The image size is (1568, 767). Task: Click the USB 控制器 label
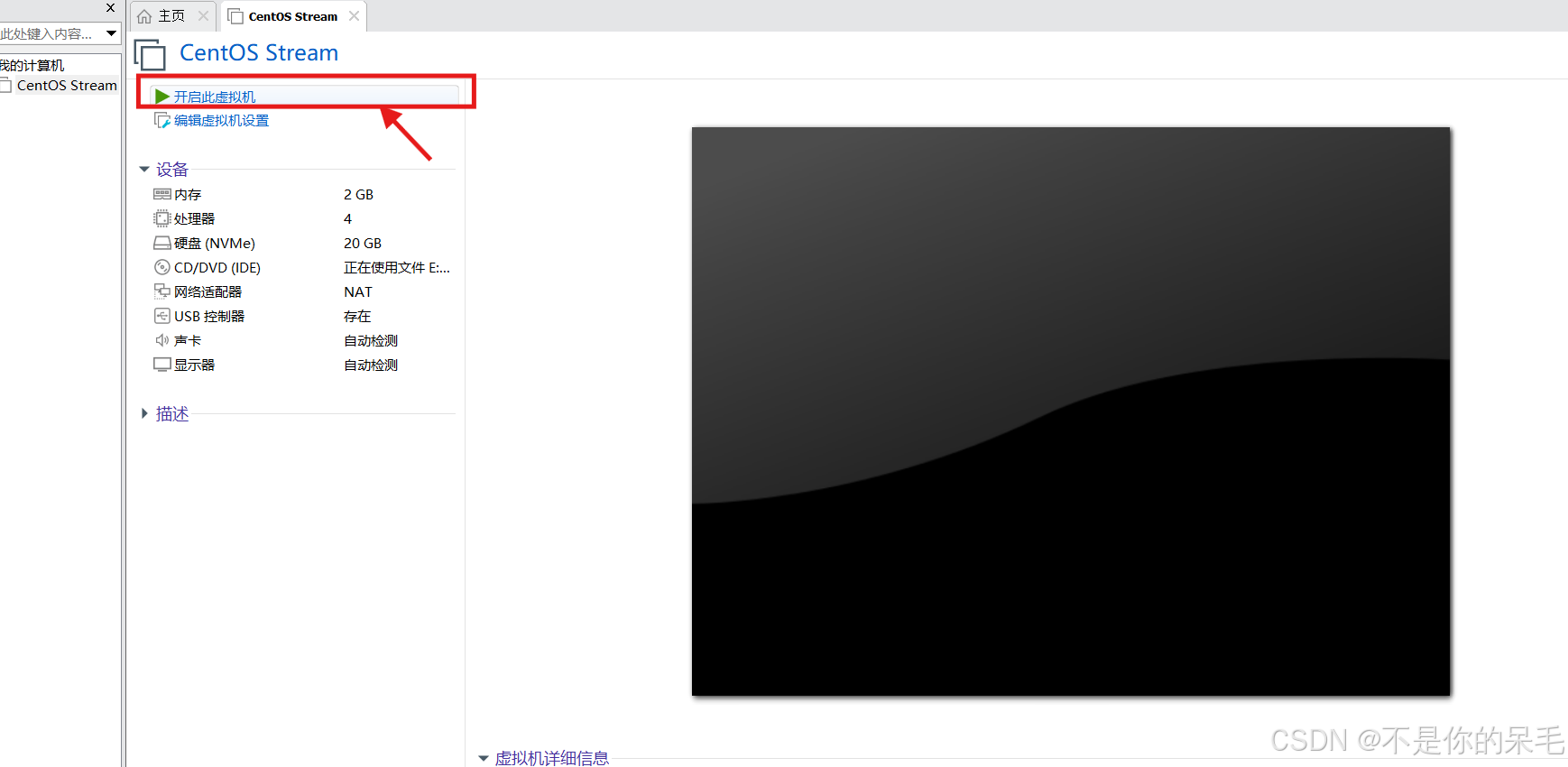click(209, 316)
